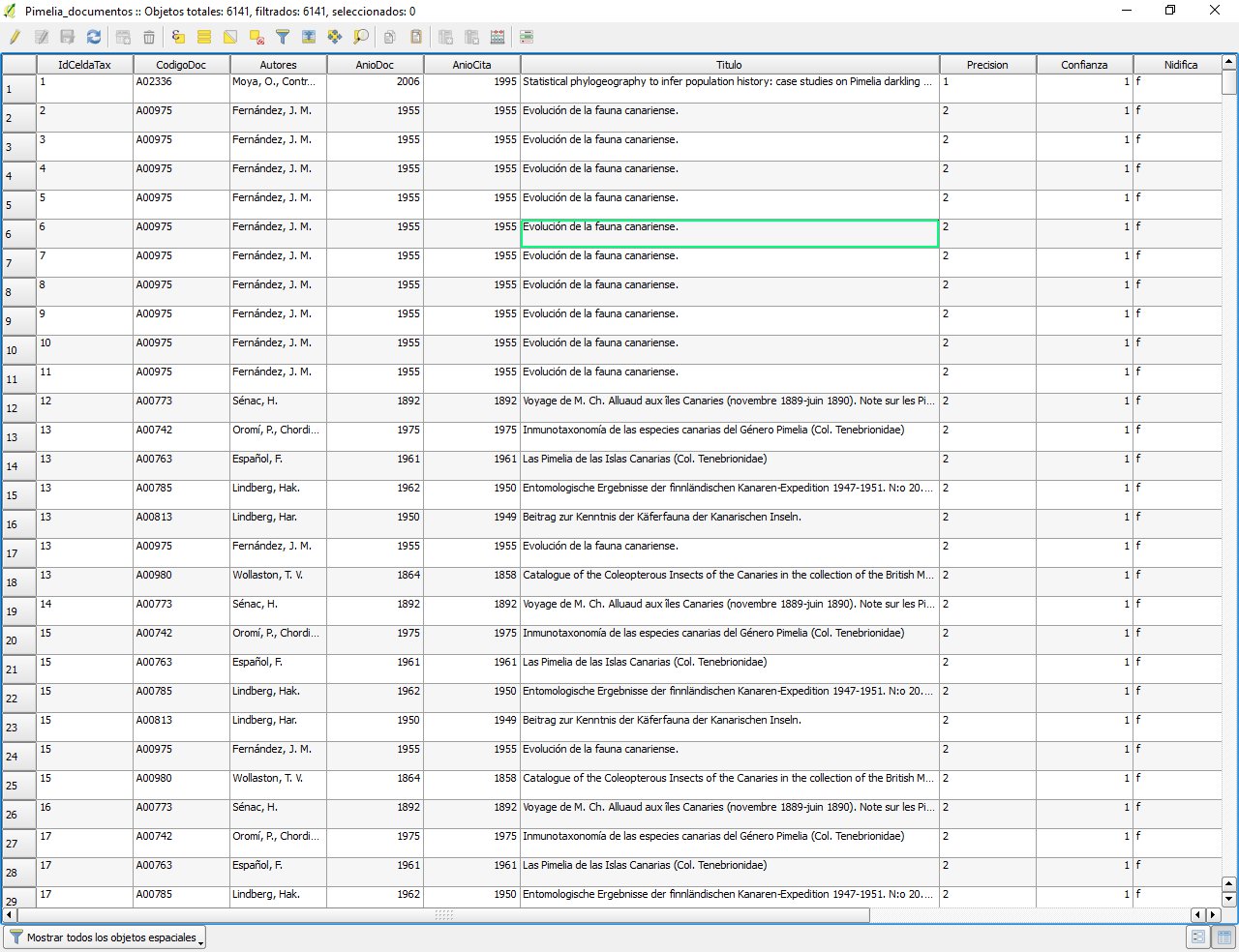Screen dimensions: 1239x952
Task: Reload the attribute table
Action: tap(94, 37)
